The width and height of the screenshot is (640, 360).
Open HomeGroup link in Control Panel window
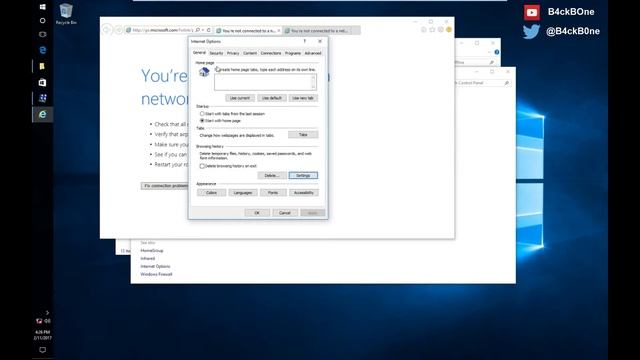[152, 251]
